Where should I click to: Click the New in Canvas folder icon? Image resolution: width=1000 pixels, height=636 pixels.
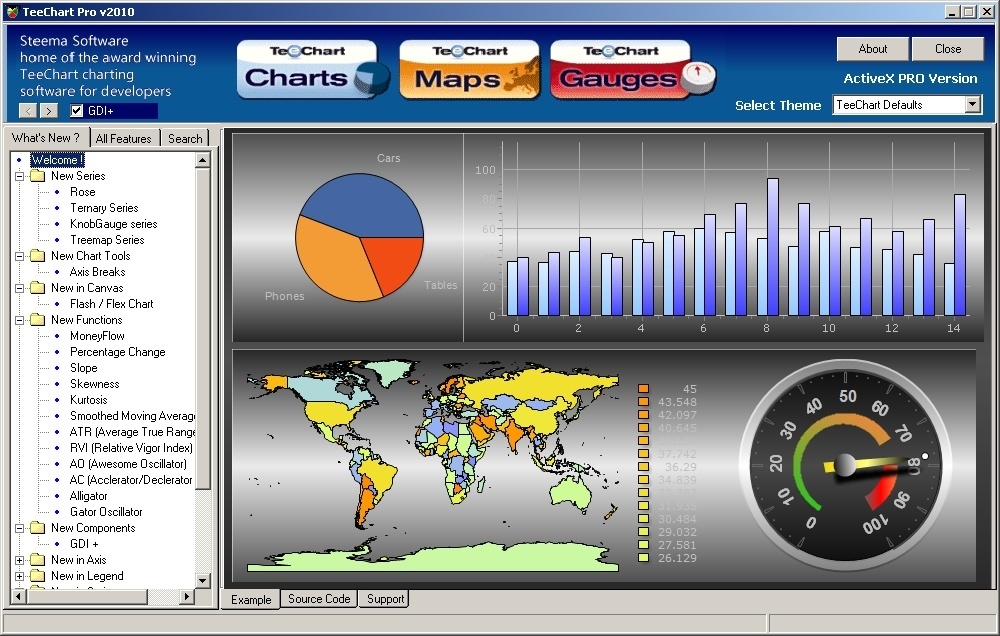point(38,288)
